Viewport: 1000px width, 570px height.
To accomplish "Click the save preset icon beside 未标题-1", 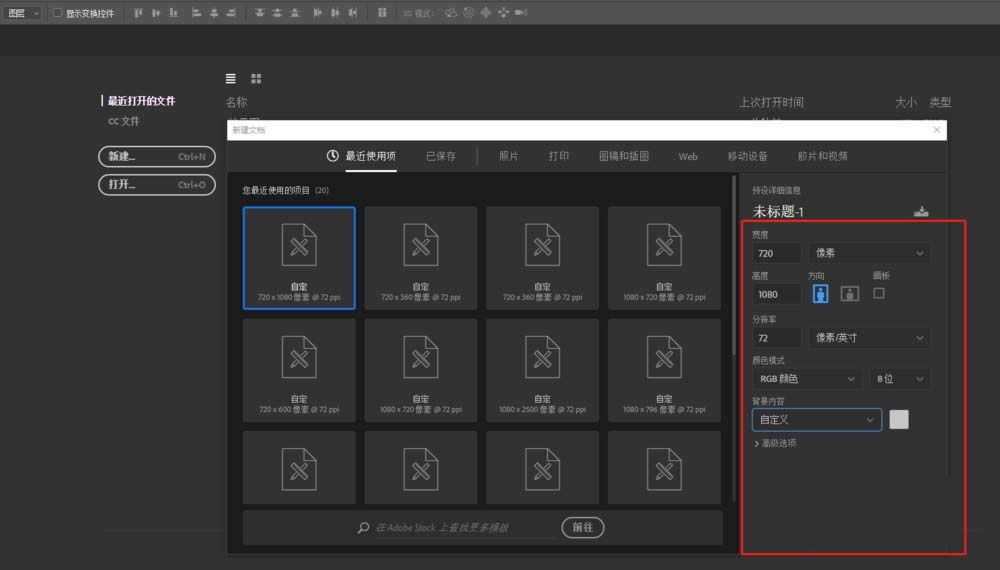I will point(921,211).
